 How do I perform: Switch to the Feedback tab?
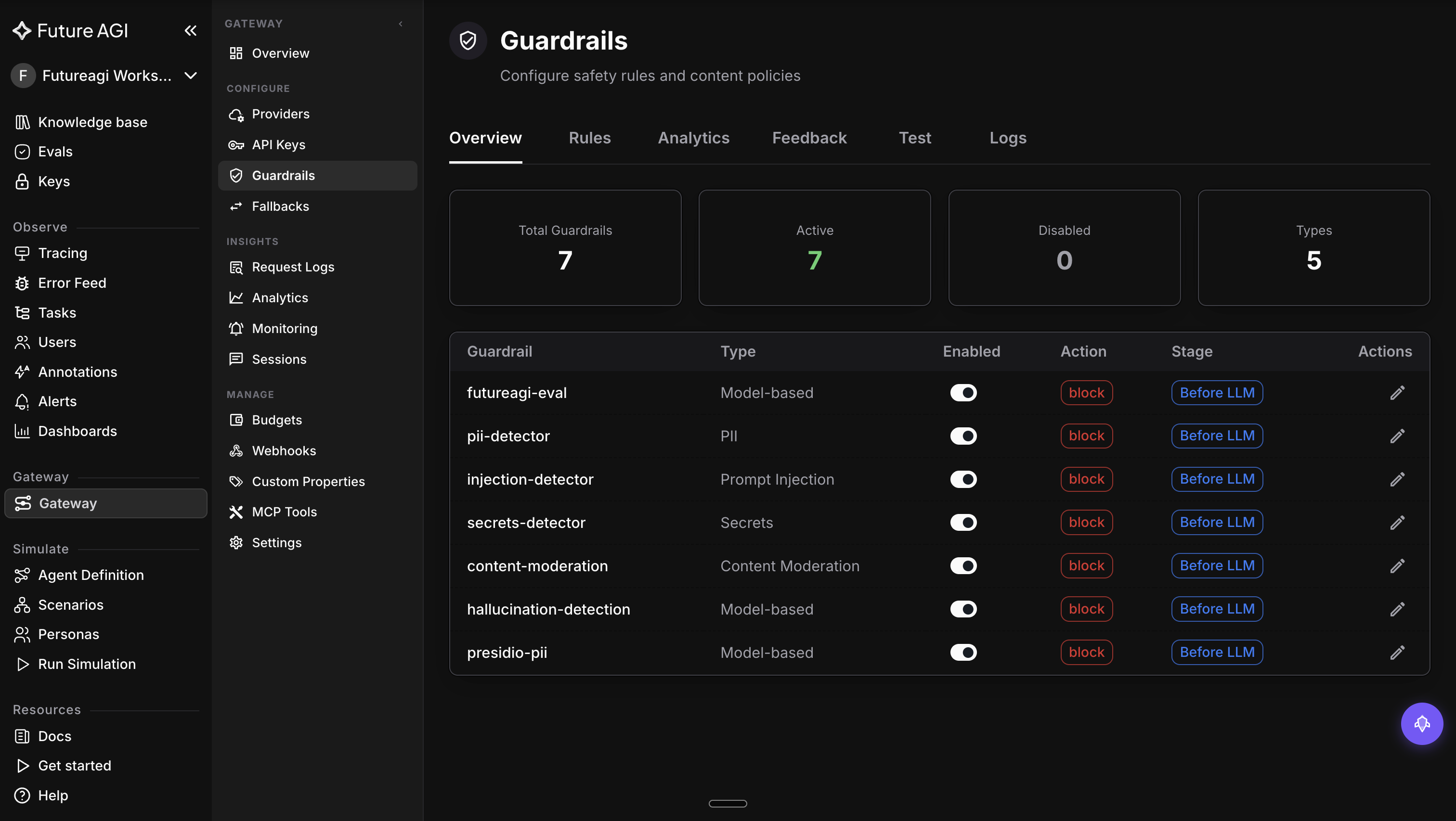pos(809,138)
